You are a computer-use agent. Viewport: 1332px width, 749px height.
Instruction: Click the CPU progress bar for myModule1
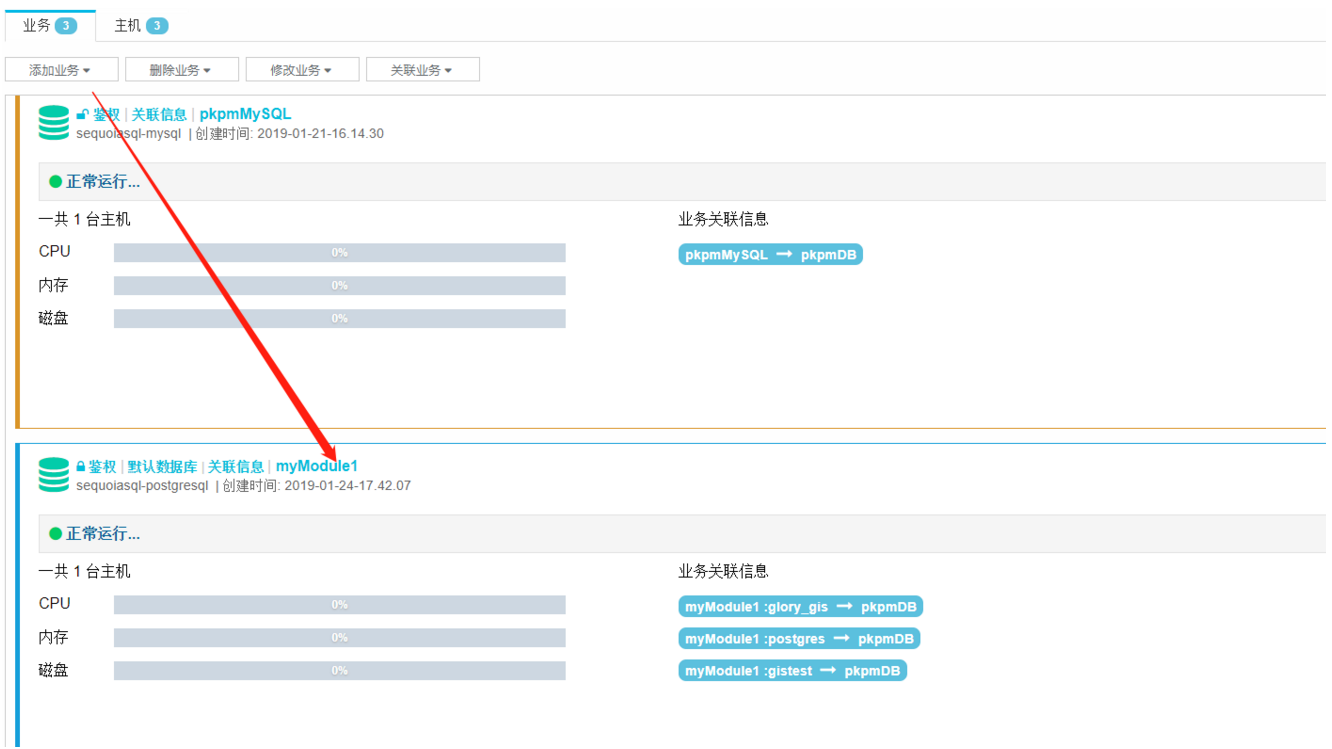pos(340,605)
